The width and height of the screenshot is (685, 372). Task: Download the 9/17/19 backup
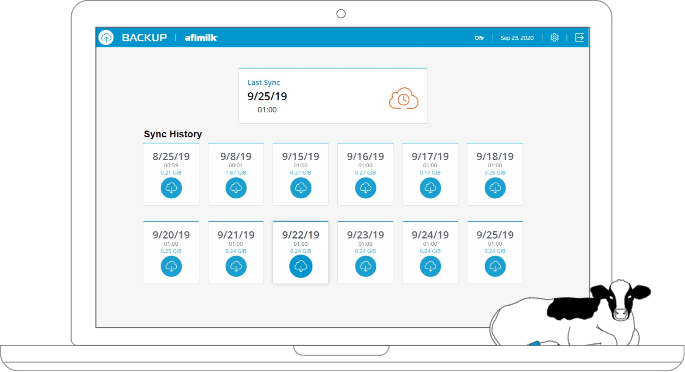(430, 188)
